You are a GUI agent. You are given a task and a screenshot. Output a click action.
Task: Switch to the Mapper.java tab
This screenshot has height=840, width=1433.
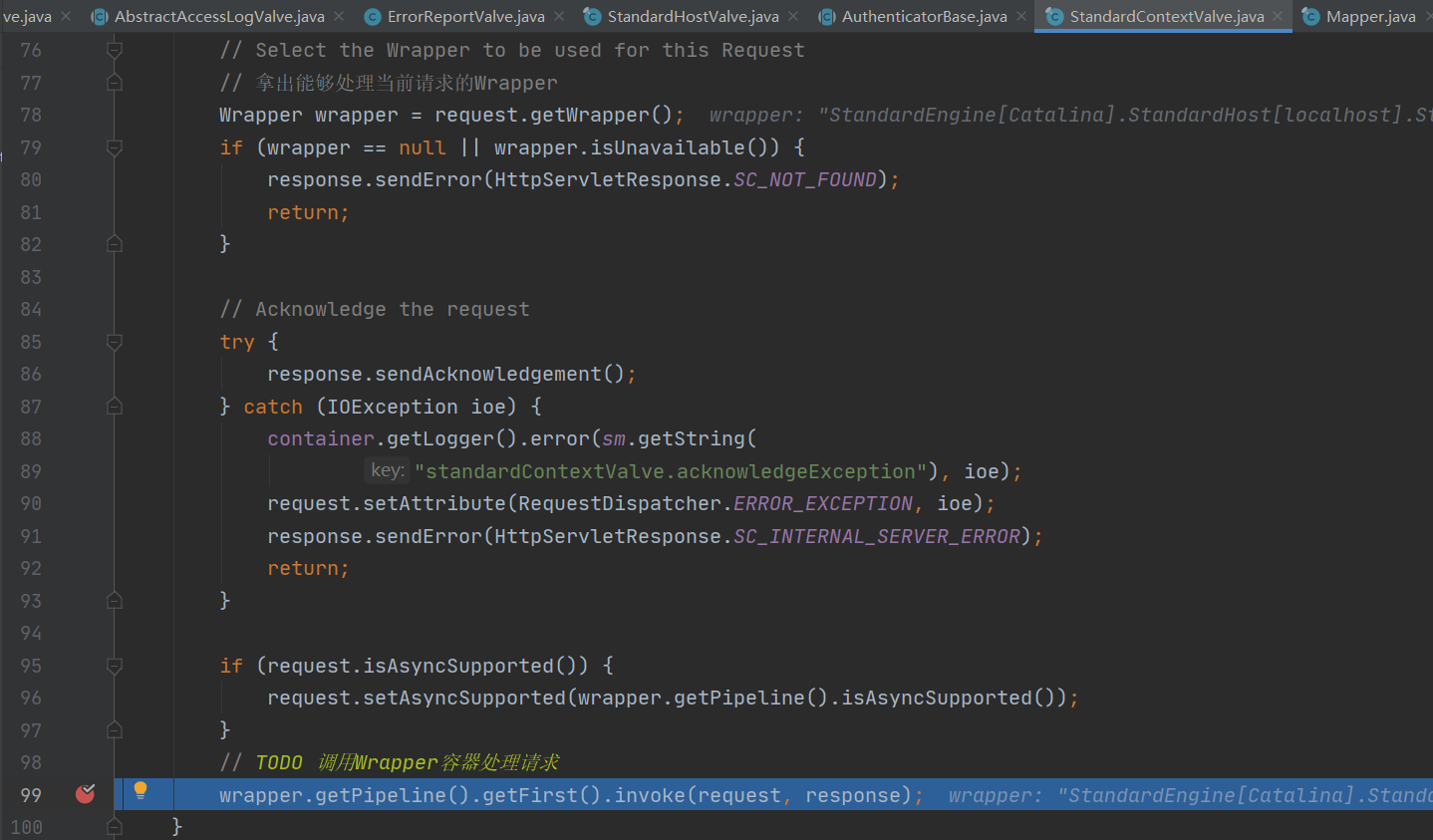pyautogui.click(x=1370, y=16)
